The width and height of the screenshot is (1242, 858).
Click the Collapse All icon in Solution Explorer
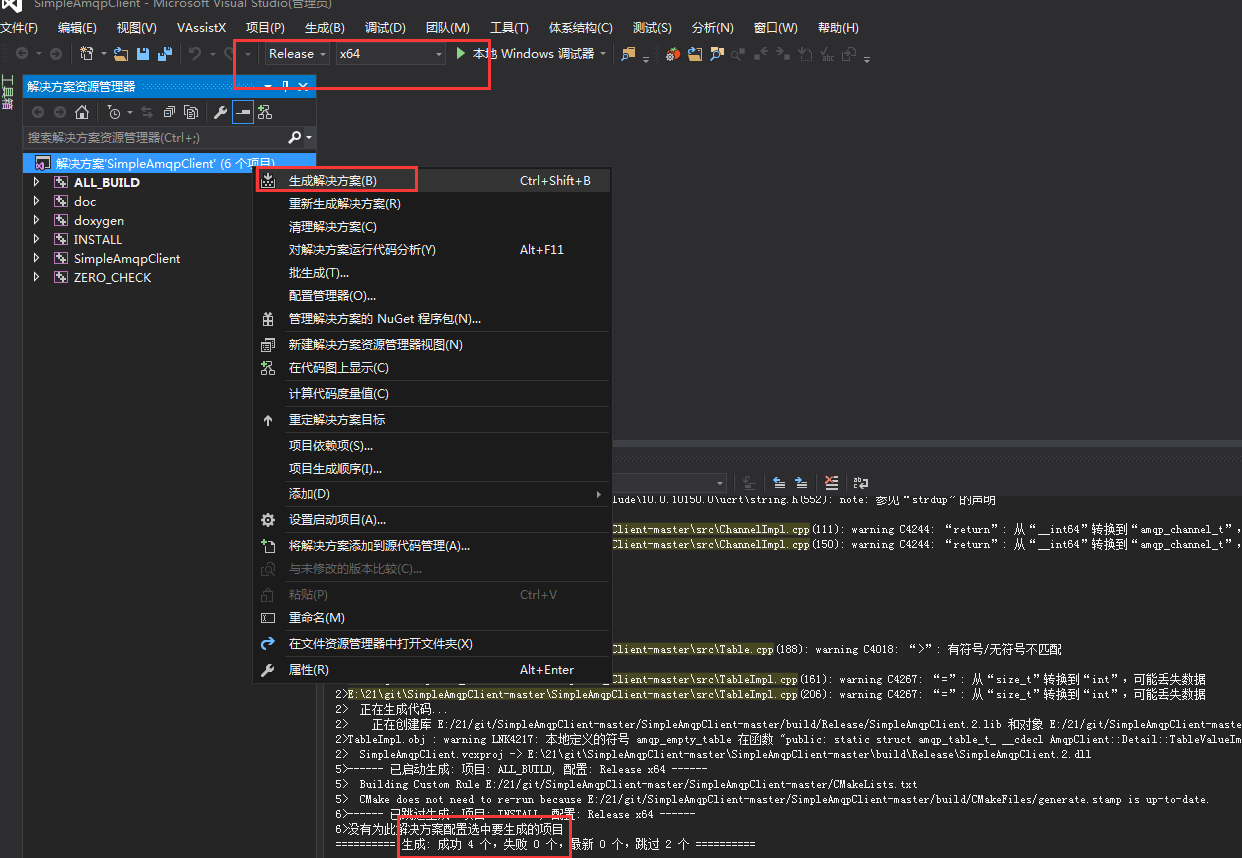(169, 112)
